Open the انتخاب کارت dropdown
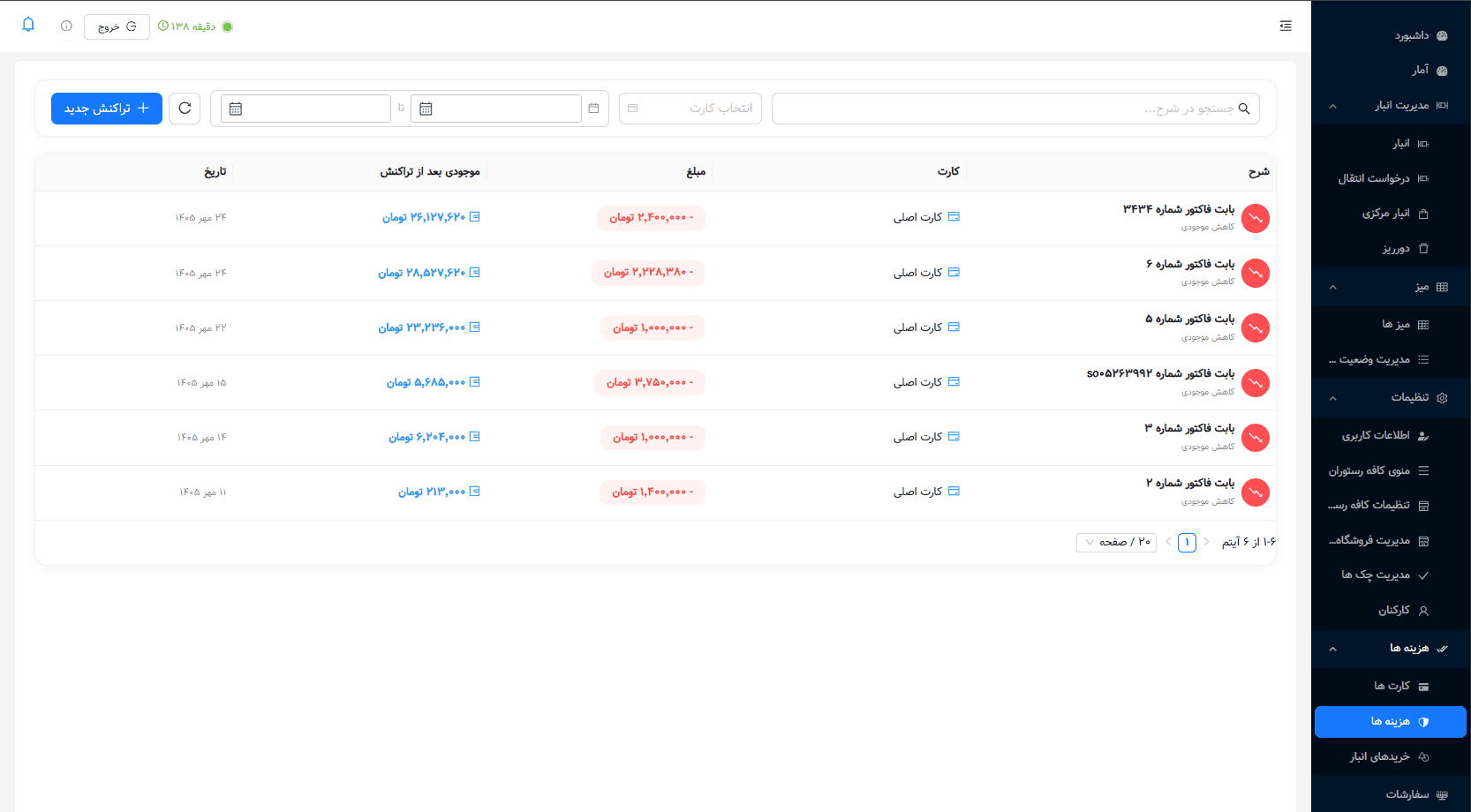 click(690, 109)
